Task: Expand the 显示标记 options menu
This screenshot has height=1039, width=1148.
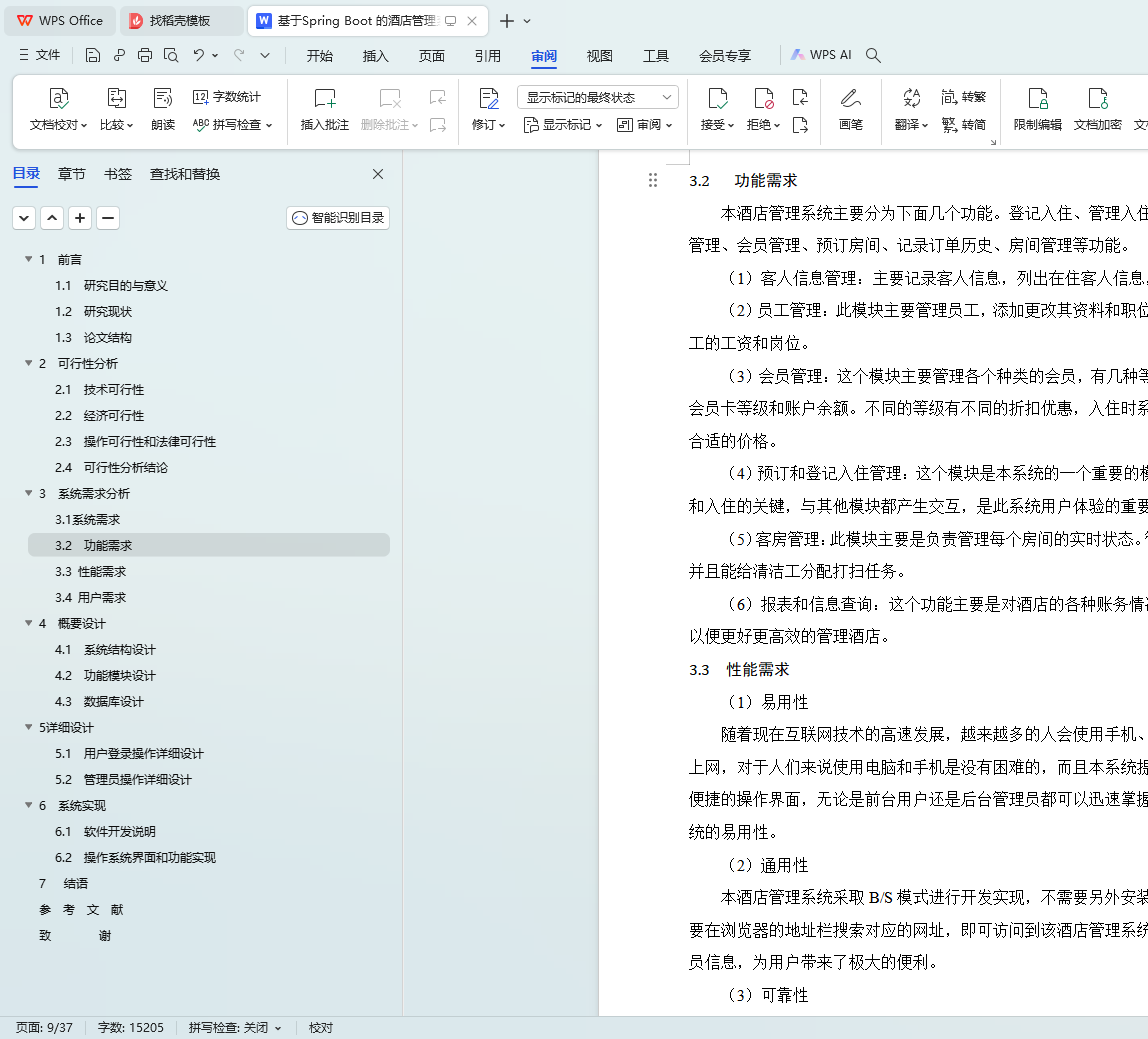Action: [562, 125]
